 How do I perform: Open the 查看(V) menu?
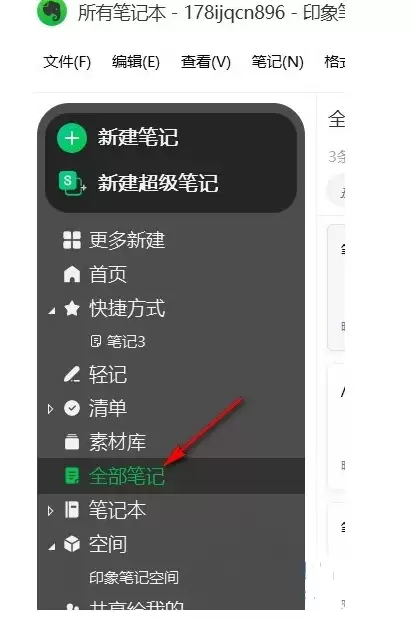pos(206,62)
